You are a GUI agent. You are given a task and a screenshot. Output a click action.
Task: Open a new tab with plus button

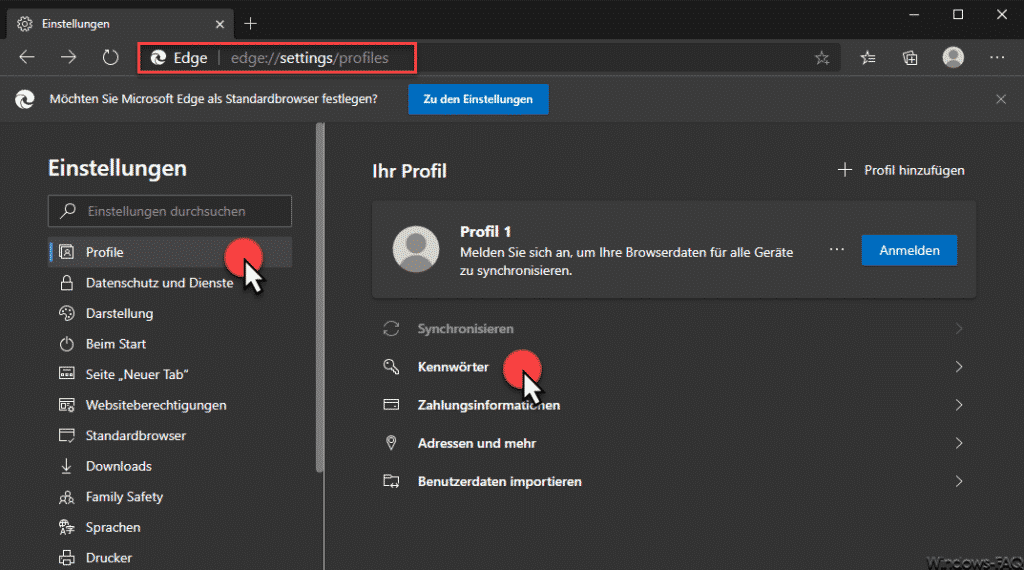[x=250, y=24]
